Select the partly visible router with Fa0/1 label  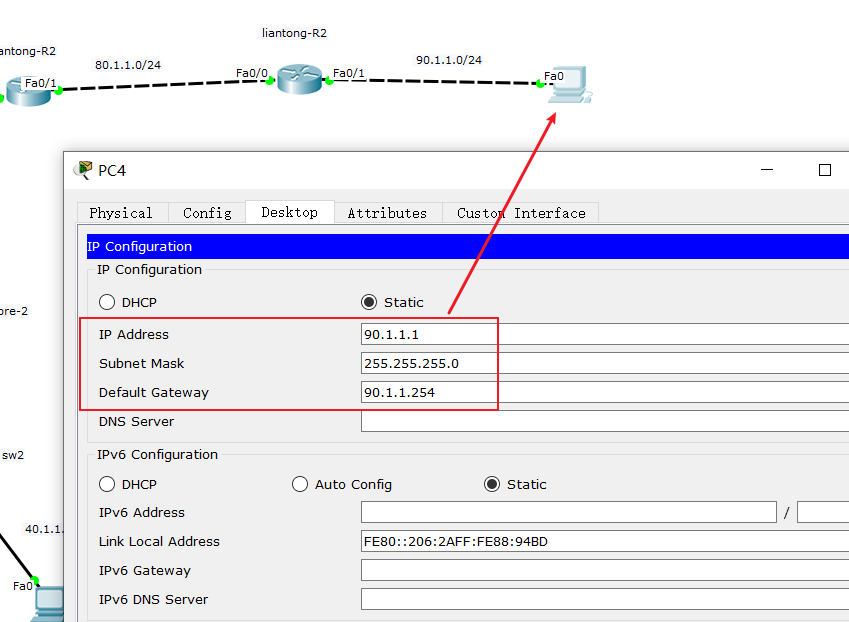[29, 91]
